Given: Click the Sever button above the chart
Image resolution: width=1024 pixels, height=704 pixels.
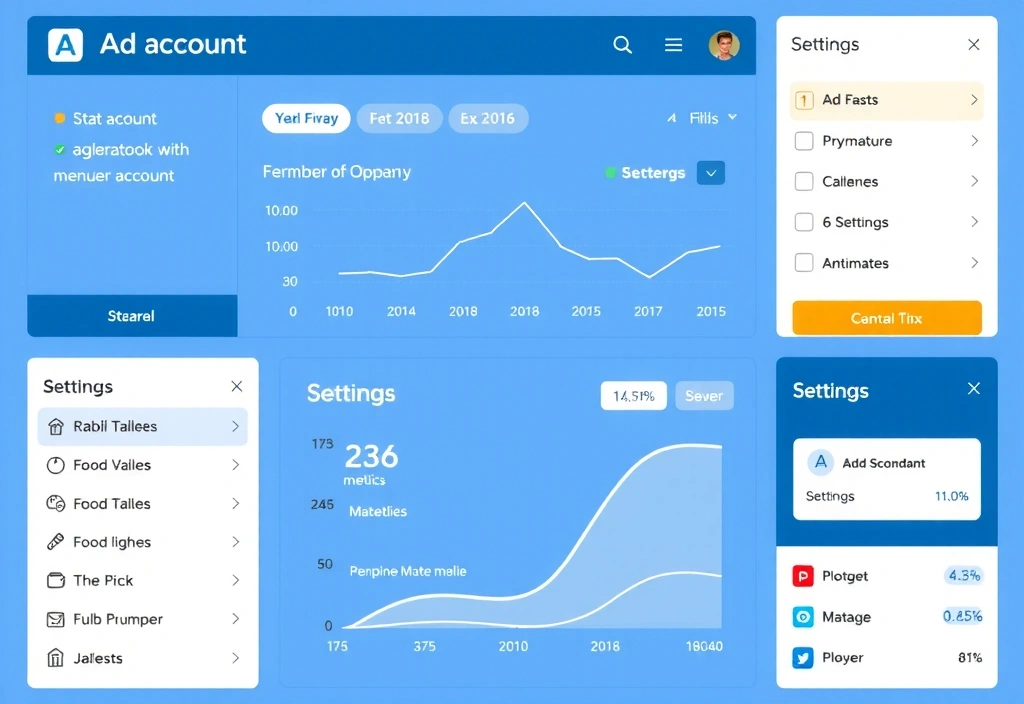Looking at the screenshot, I should (704, 395).
